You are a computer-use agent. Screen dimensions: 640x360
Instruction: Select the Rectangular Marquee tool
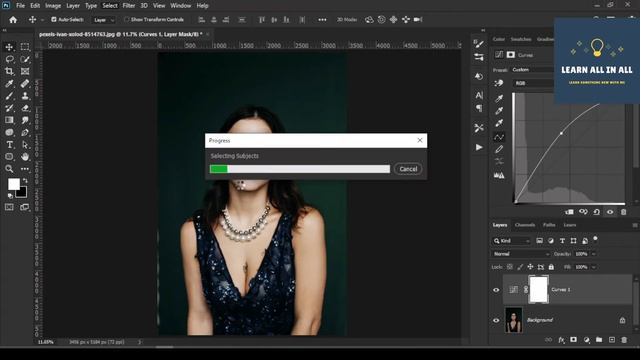point(25,47)
